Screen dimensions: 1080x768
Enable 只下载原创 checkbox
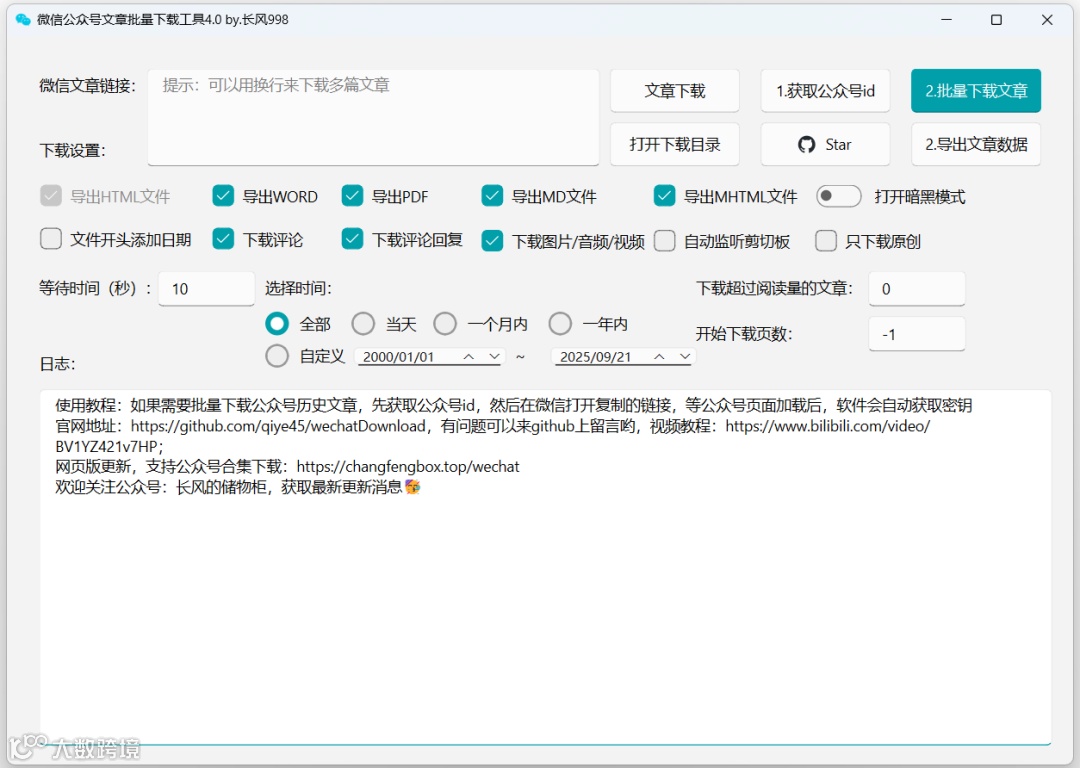coord(826,241)
